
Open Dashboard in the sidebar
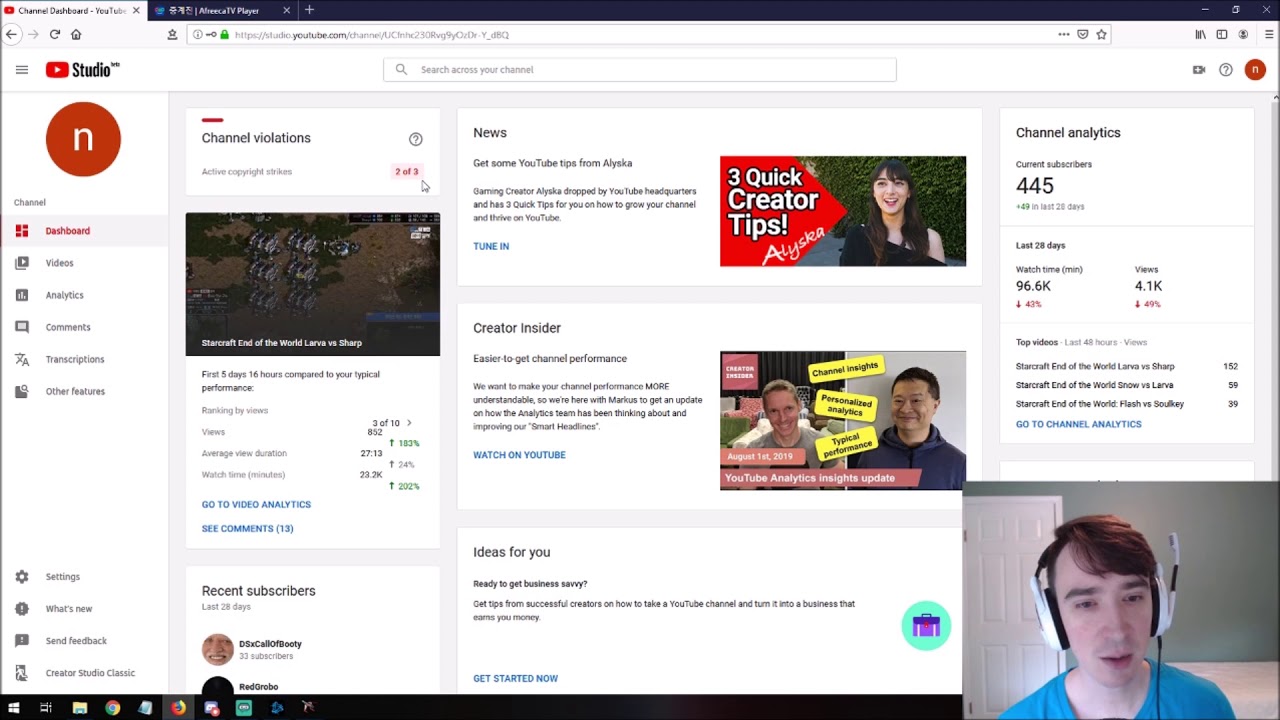(x=84, y=231)
